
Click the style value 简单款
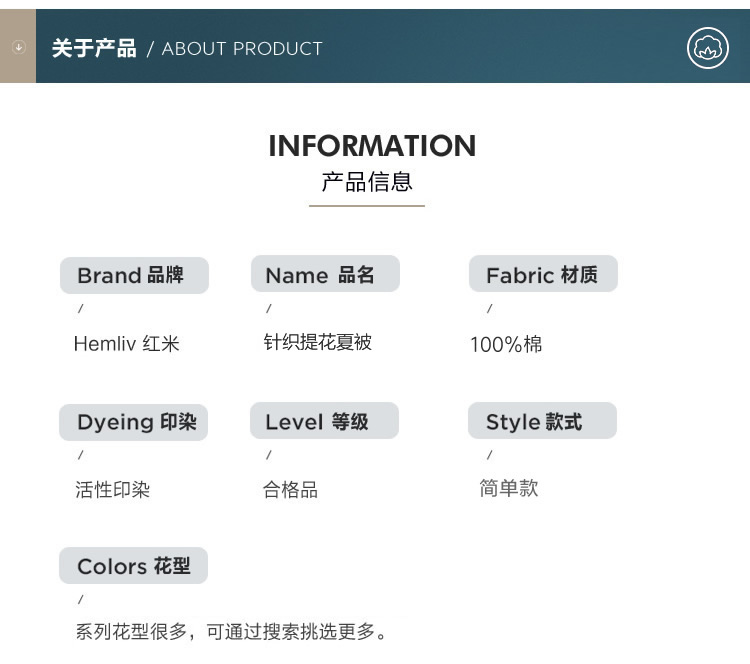[x=509, y=488]
